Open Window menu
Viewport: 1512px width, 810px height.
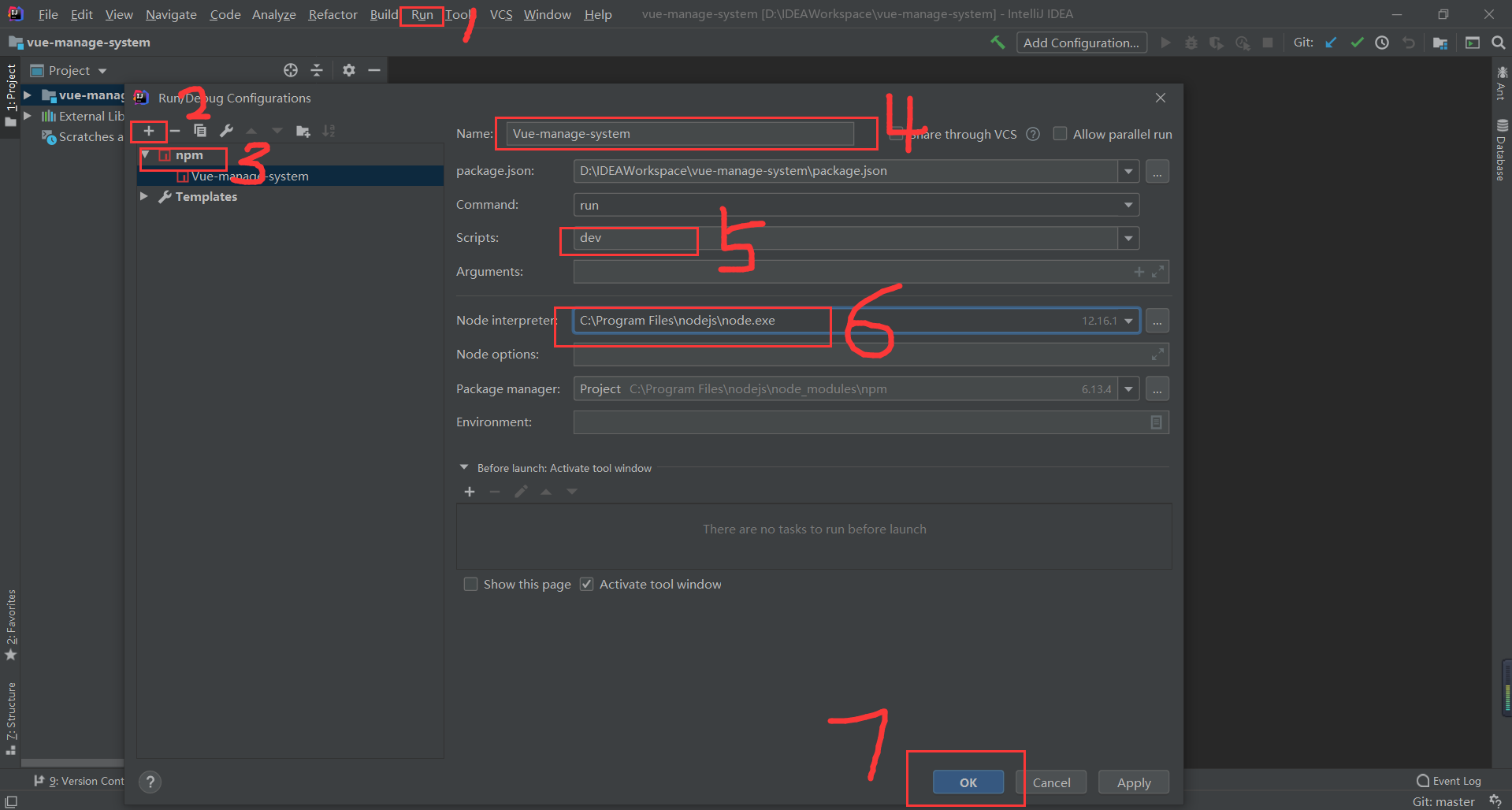click(x=547, y=14)
